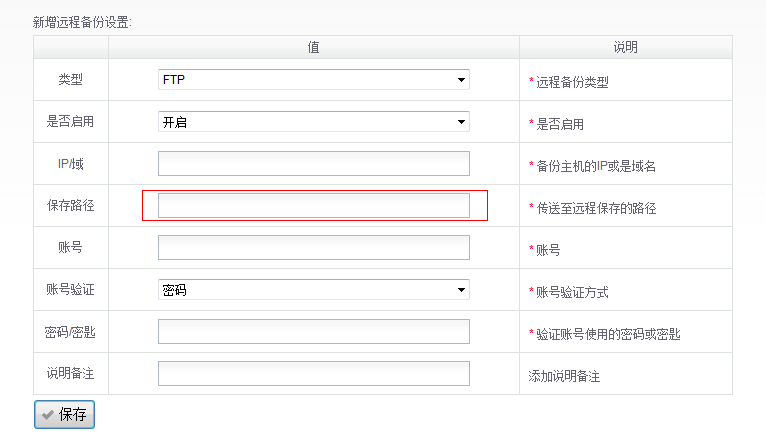The height and width of the screenshot is (445, 766).
Task: Open the 类型 dropdown showing FTP
Action: (x=313, y=80)
